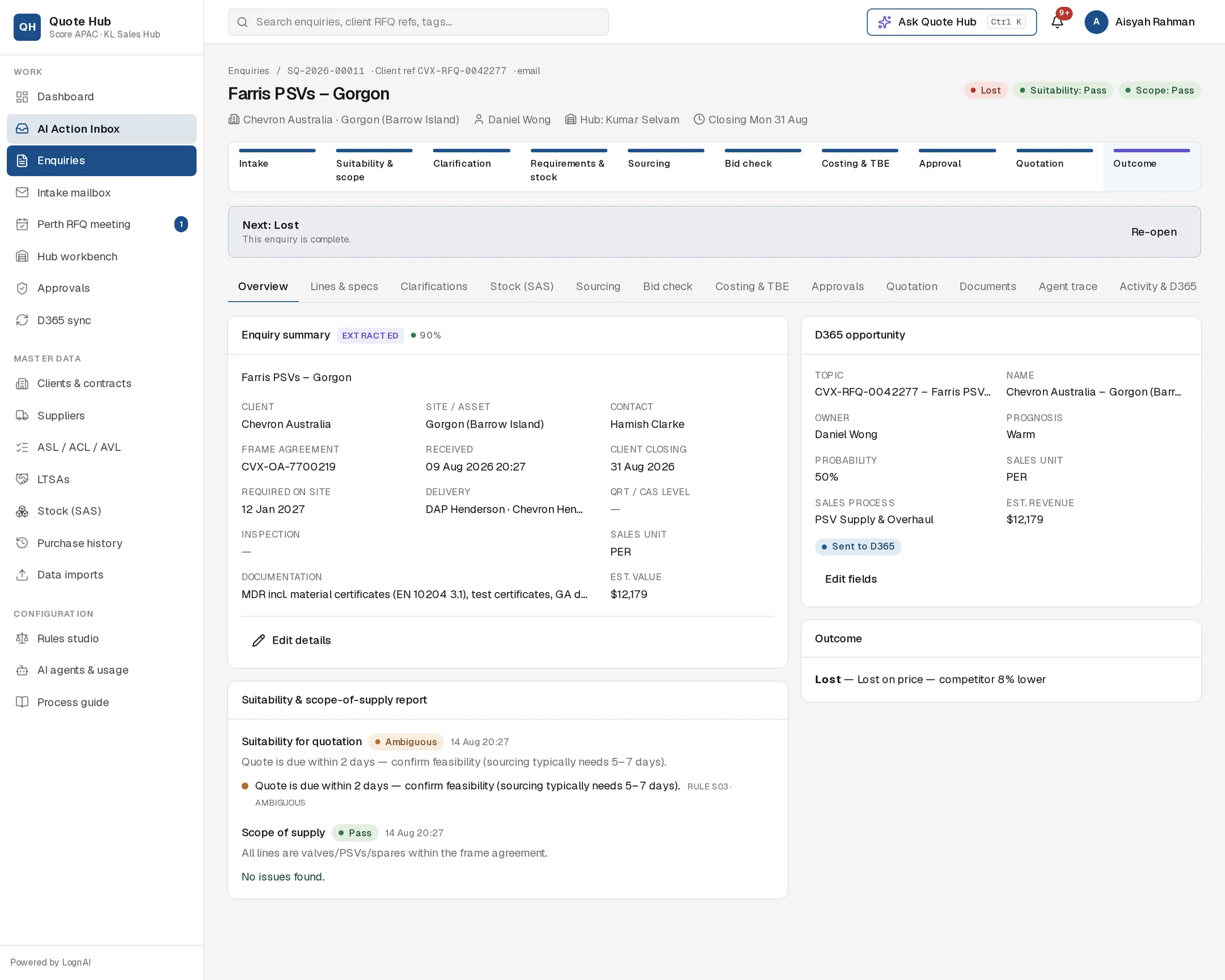Click the pencil icon on Edit details
Screen dimensions: 1225x980
259,641
